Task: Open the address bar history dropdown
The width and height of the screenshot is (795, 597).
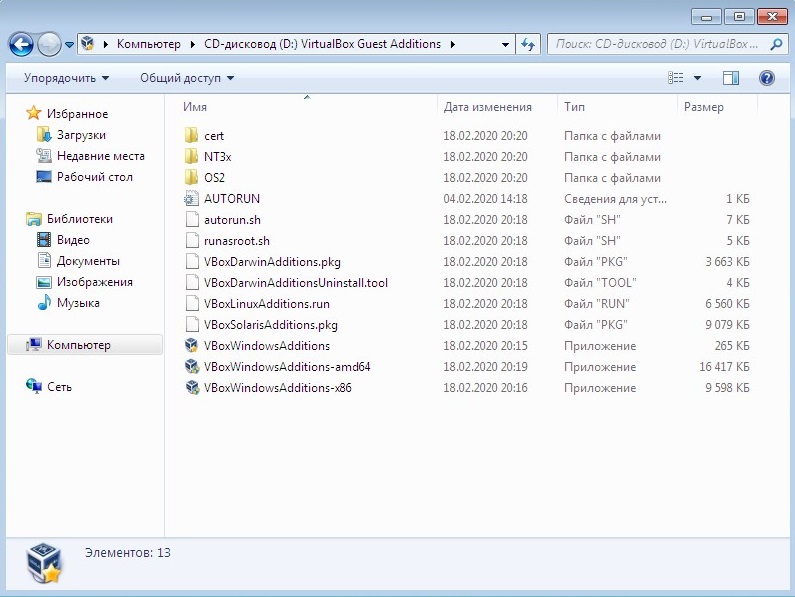Action: (505, 44)
